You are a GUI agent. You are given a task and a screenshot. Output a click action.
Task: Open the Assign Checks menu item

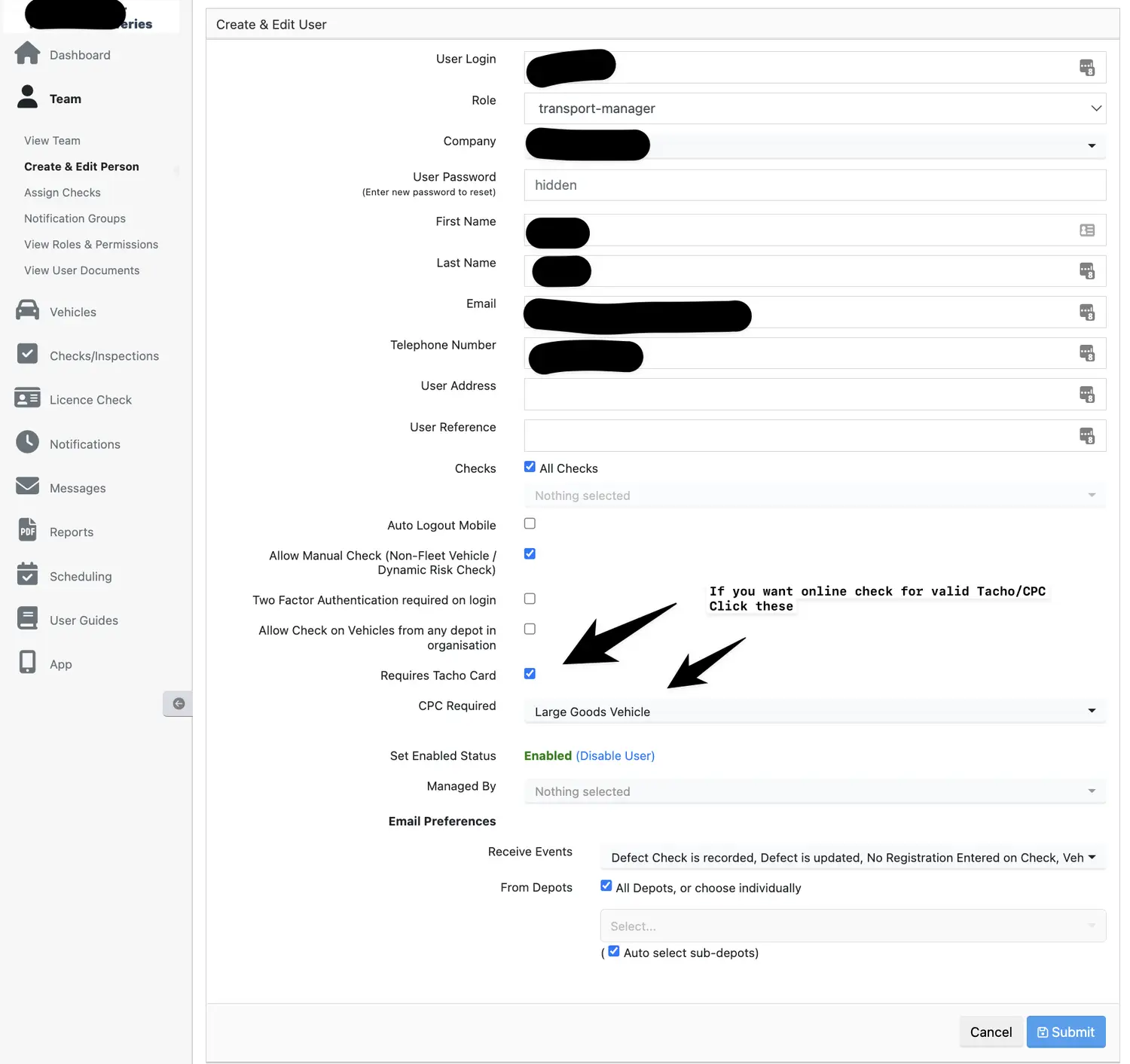[63, 192]
